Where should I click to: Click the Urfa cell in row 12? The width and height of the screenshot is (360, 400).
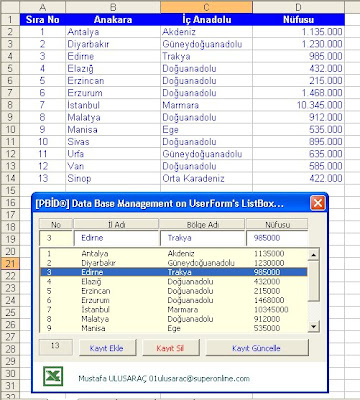point(113,154)
